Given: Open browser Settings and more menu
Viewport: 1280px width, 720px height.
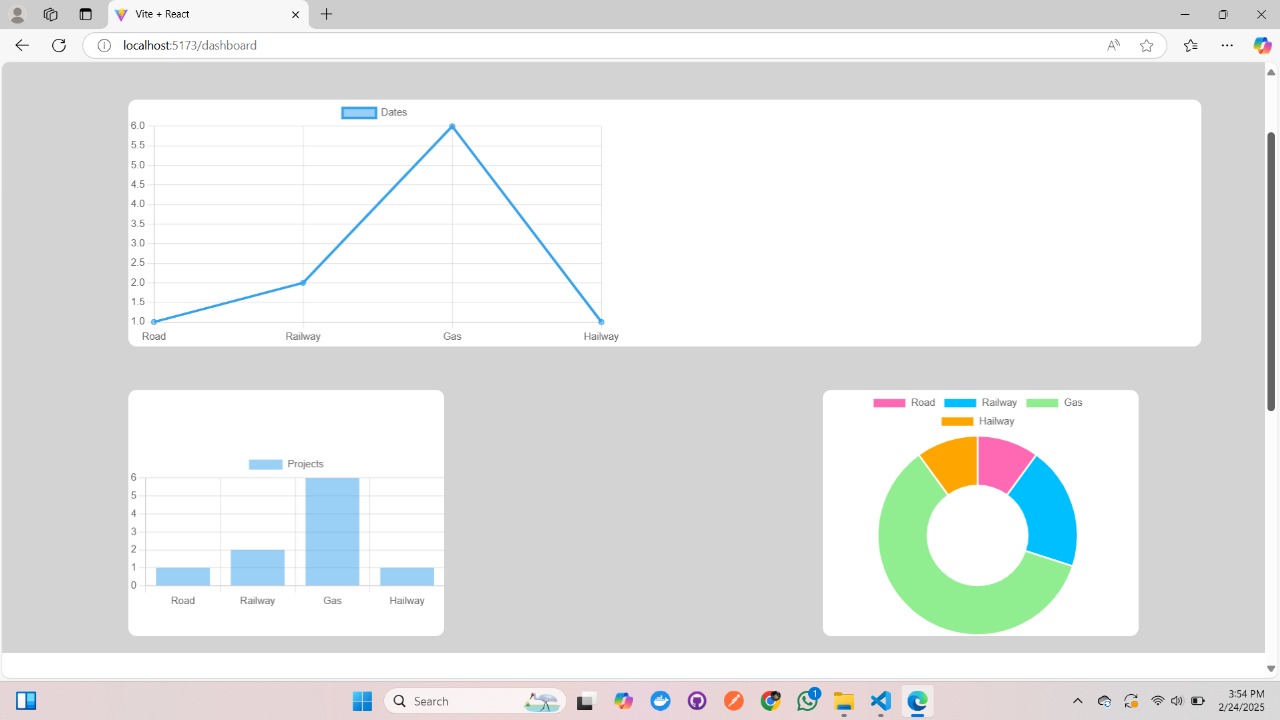Looking at the screenshot, I should 1227,45.
